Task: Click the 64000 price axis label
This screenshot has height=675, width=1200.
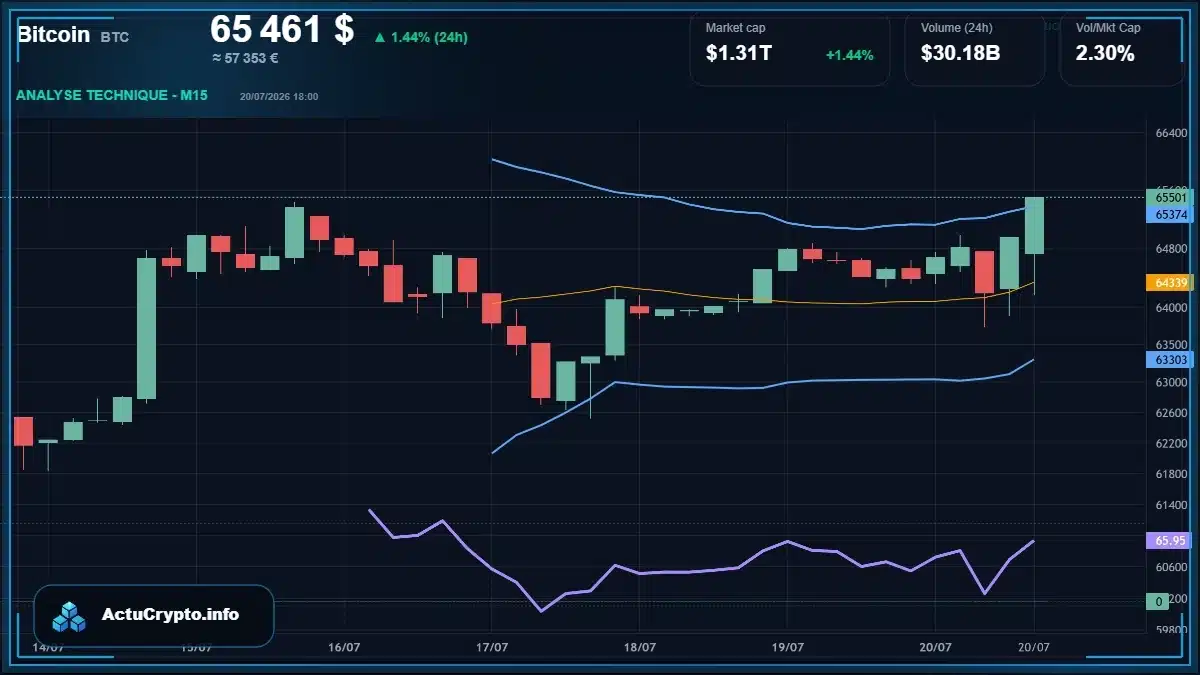Action: 1171,308
